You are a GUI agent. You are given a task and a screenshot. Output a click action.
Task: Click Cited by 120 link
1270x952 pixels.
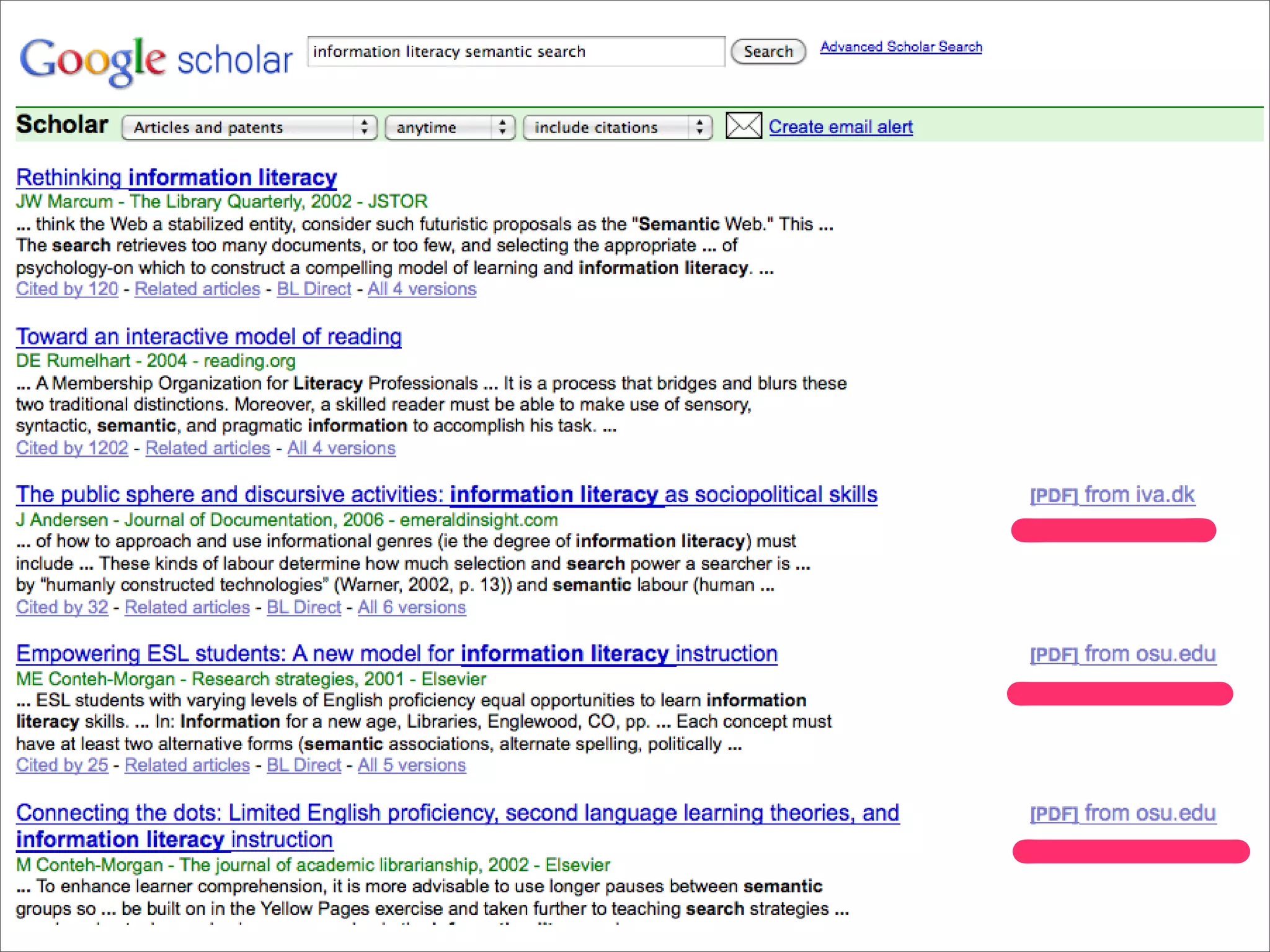click(67, 289)
